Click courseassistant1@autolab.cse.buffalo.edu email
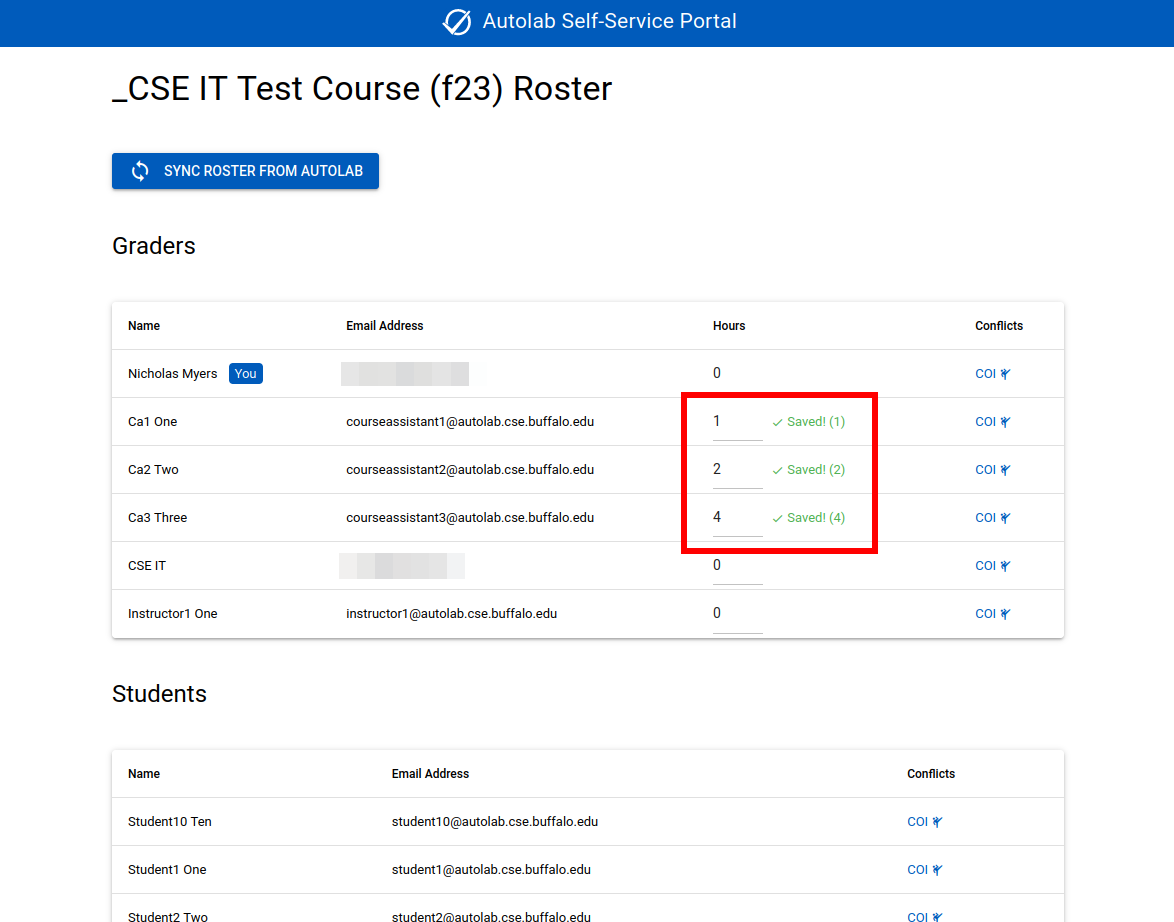The image size is (1174, 922). click(470, 422)
